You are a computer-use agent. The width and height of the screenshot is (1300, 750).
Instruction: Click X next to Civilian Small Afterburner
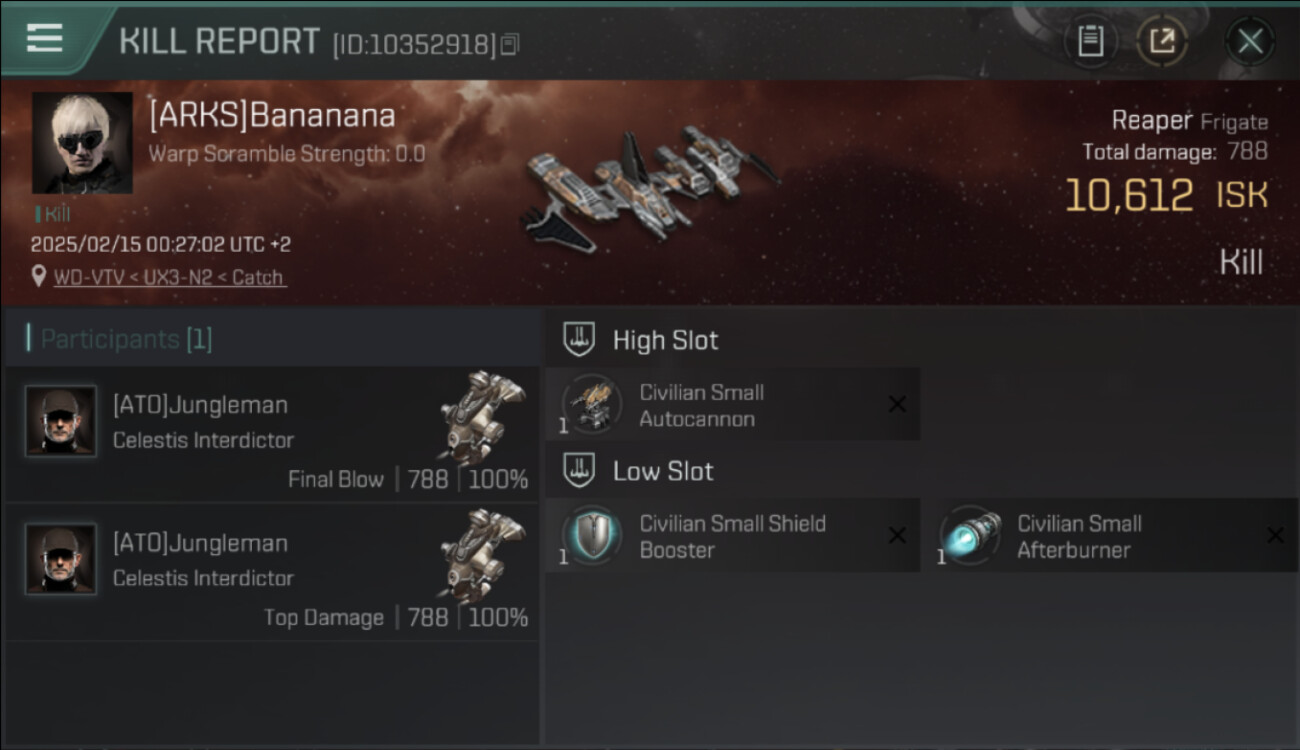pos(1275,536)
